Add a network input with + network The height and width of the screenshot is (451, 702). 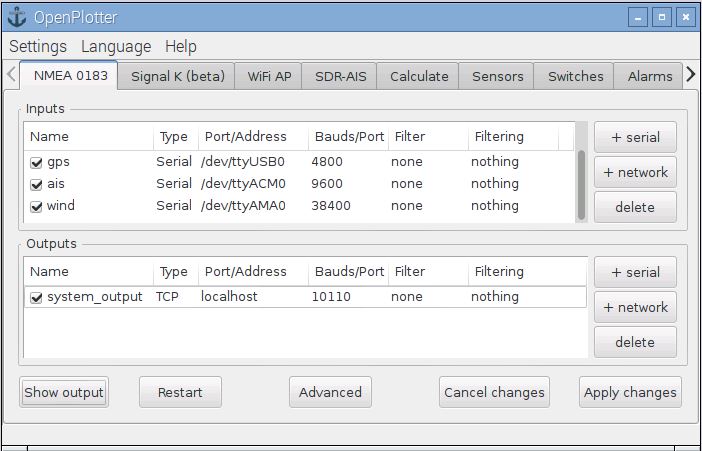tap(635, 172)
